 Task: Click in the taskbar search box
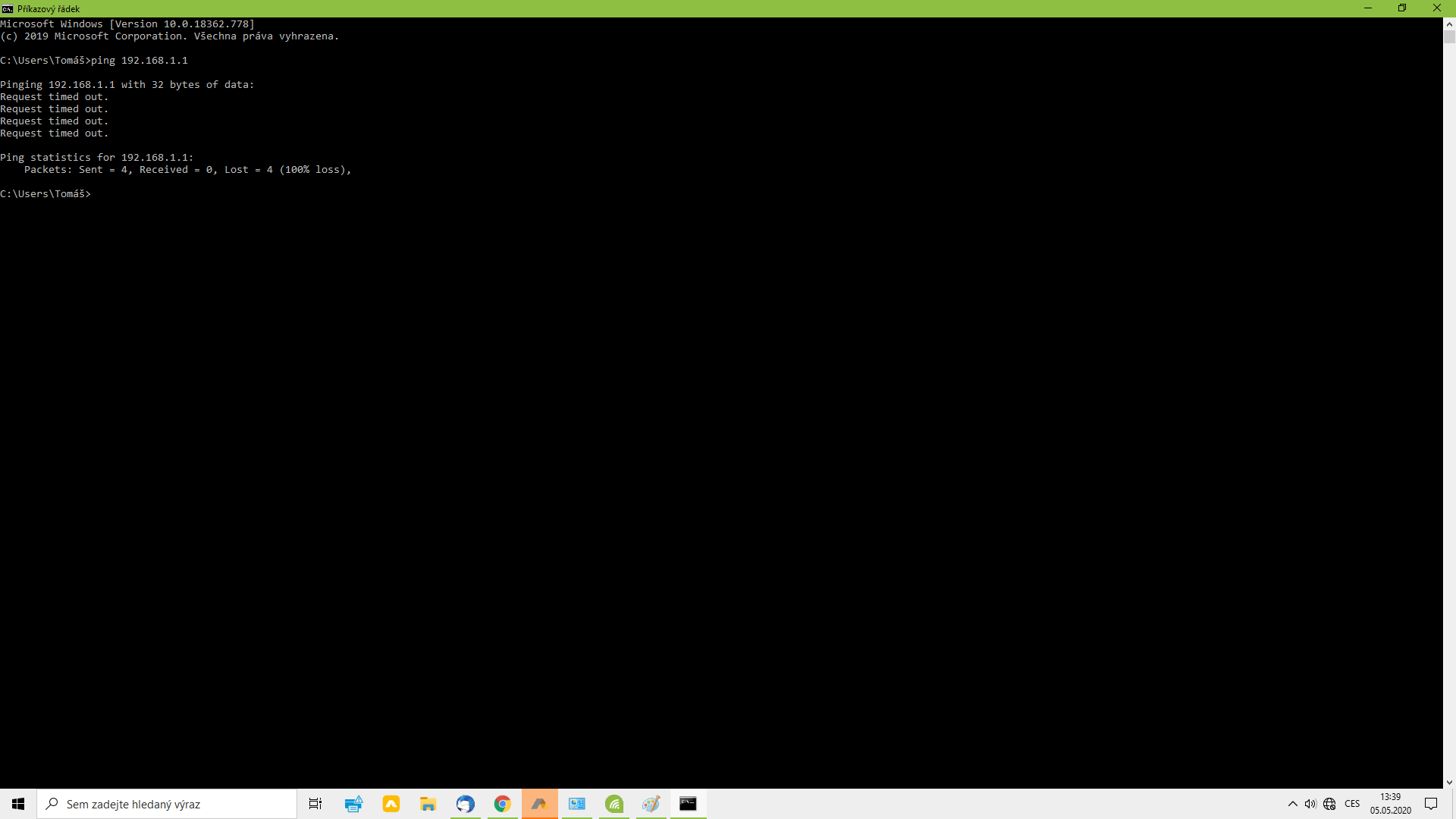[167, 804]
